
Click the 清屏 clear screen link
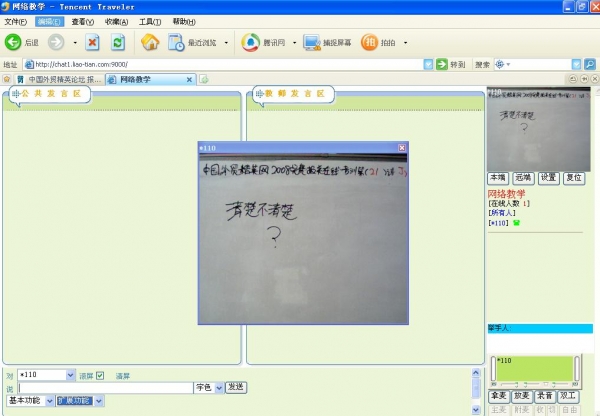[122, 376]
